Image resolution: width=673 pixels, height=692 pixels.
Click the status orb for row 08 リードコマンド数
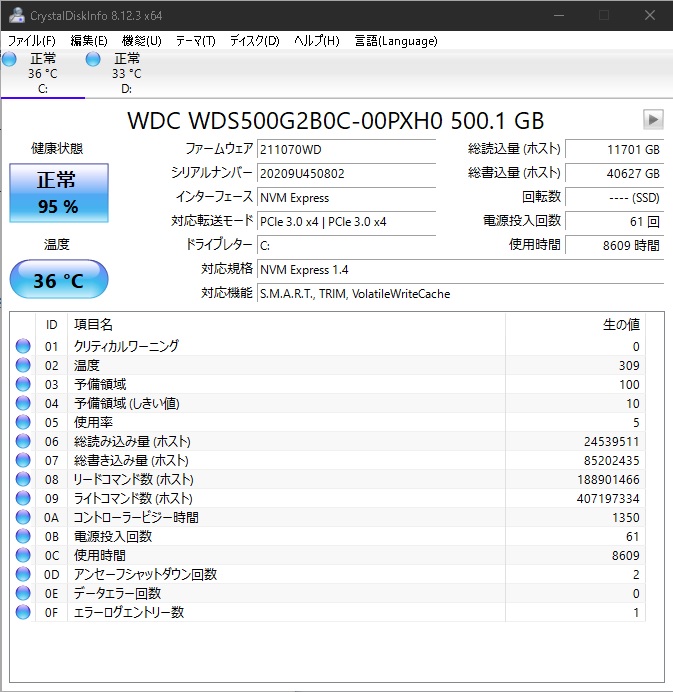click(23, 479)
